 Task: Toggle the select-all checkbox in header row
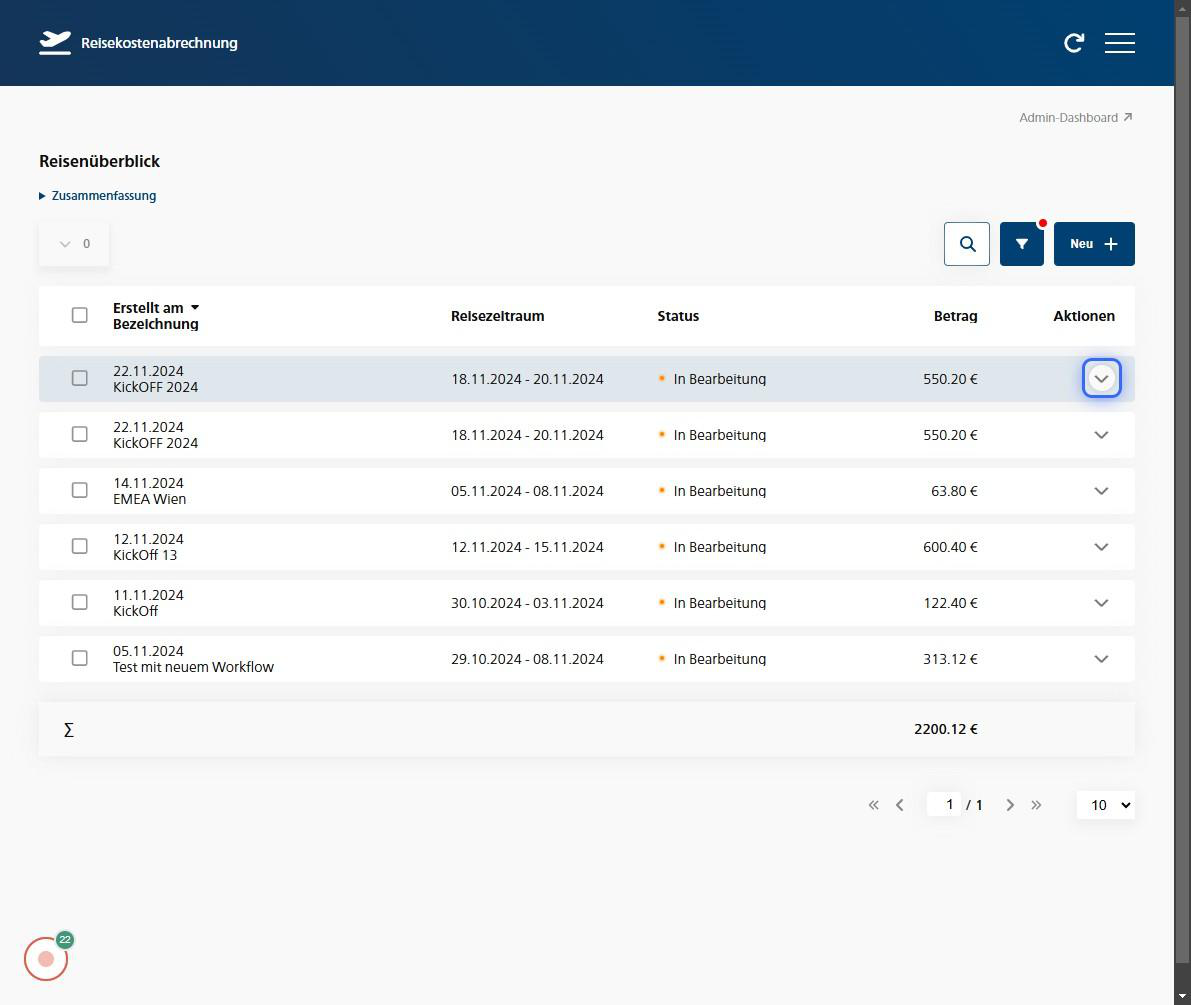tap(80, 315)
